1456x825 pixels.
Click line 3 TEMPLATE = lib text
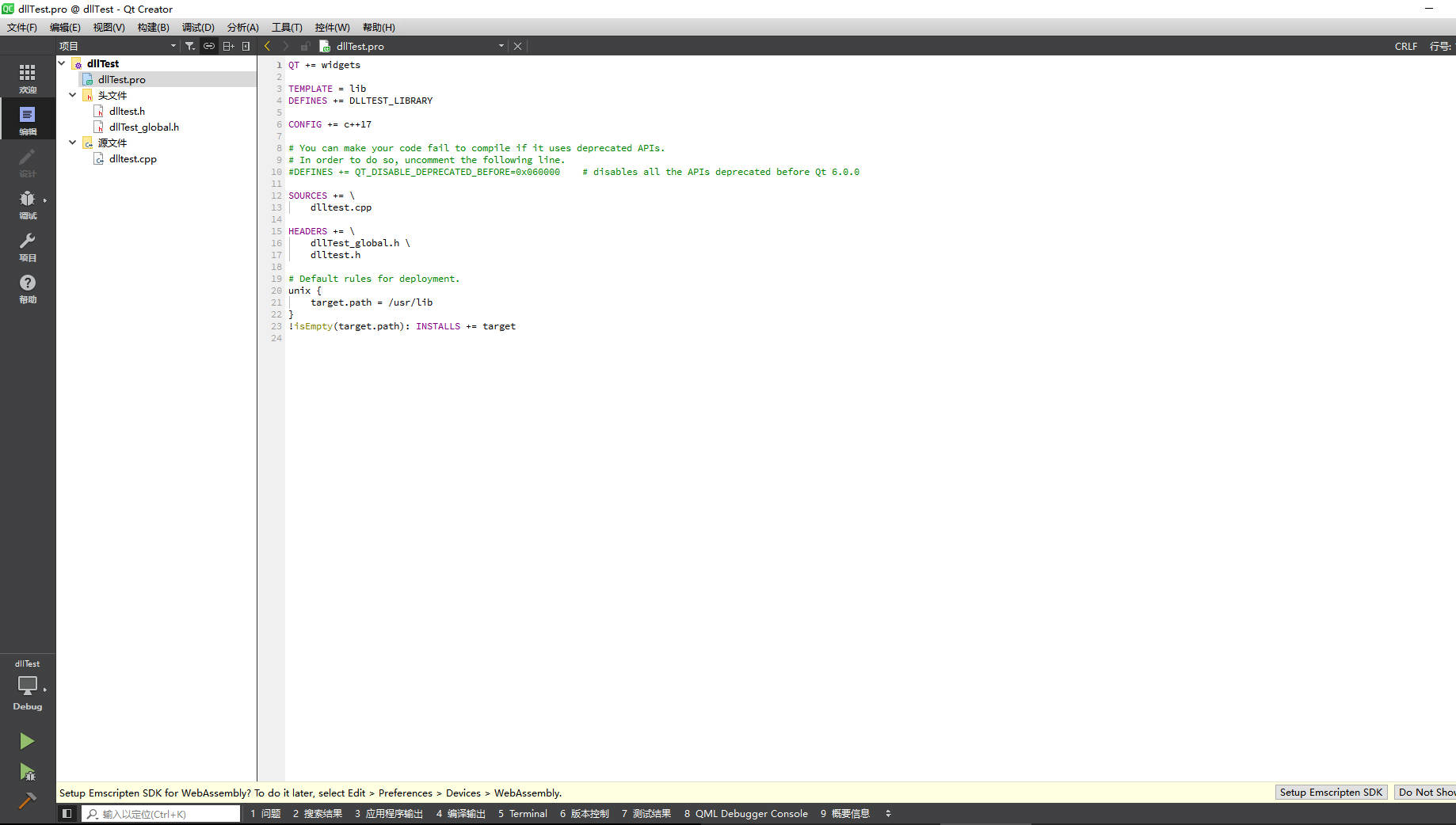pos(327,89)
